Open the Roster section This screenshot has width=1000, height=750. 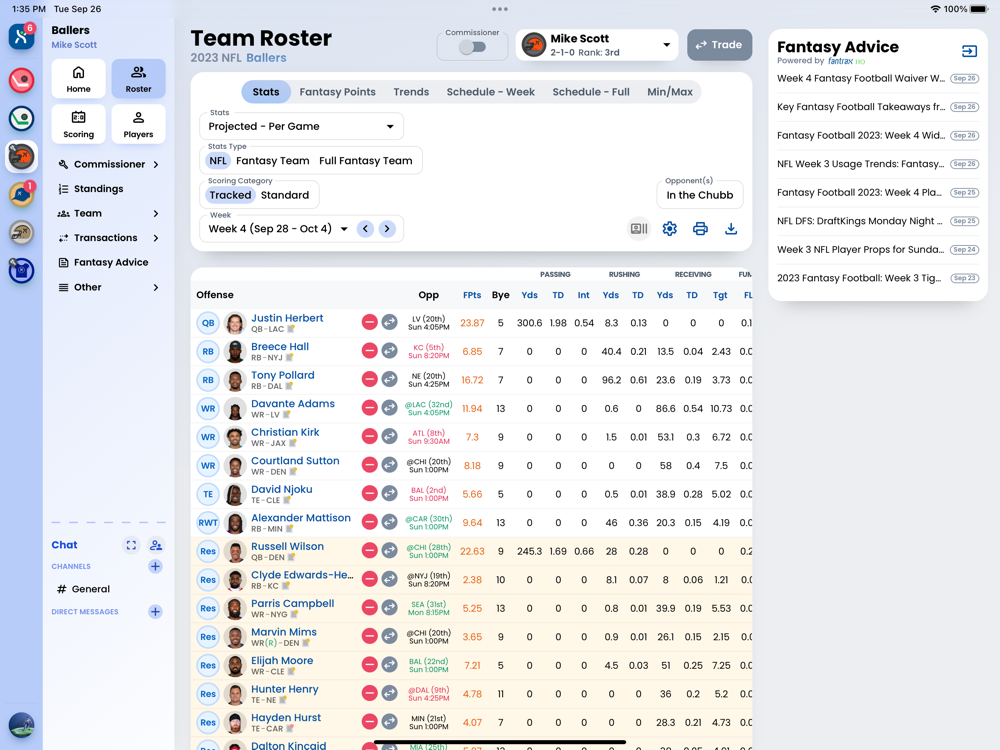138,79
